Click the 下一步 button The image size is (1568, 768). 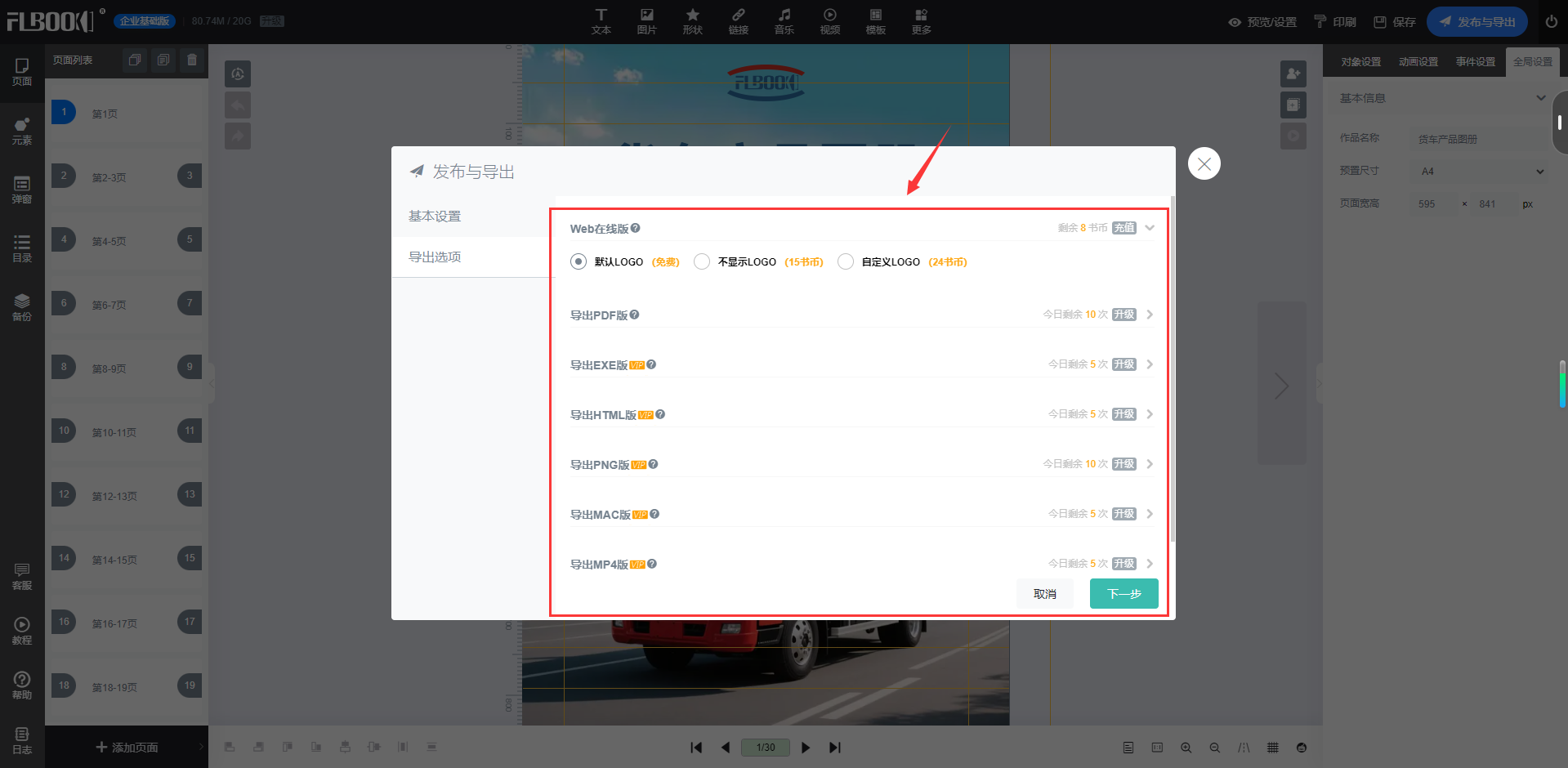point(1124,594)
